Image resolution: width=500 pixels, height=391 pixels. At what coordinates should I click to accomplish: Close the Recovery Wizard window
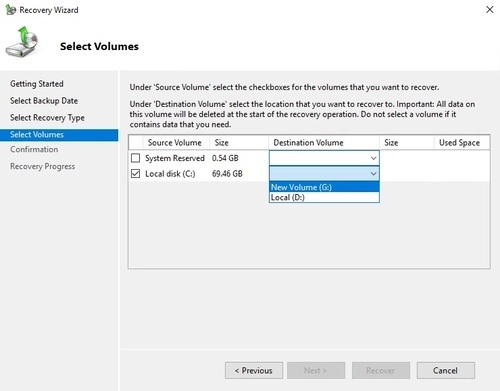[489, 10]
